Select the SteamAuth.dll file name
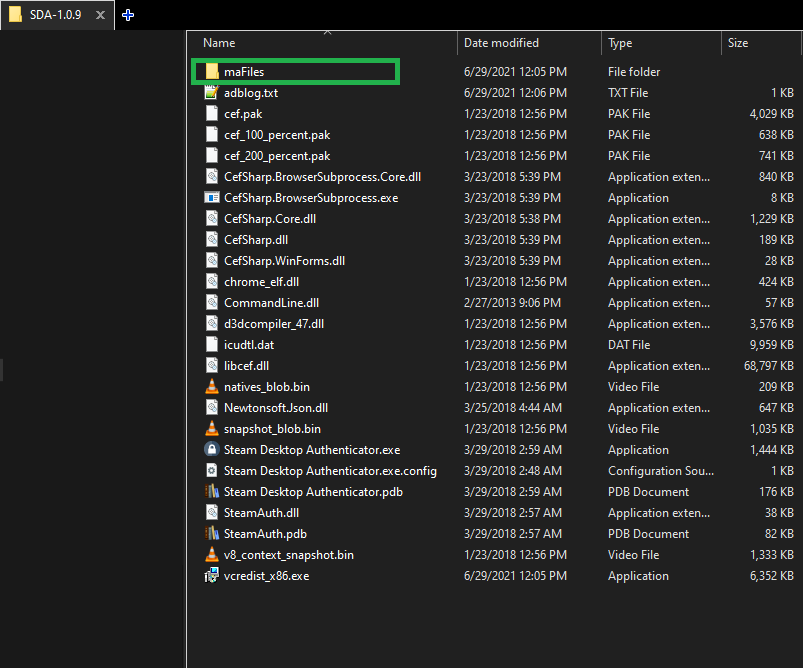 (x=261, y=513)
